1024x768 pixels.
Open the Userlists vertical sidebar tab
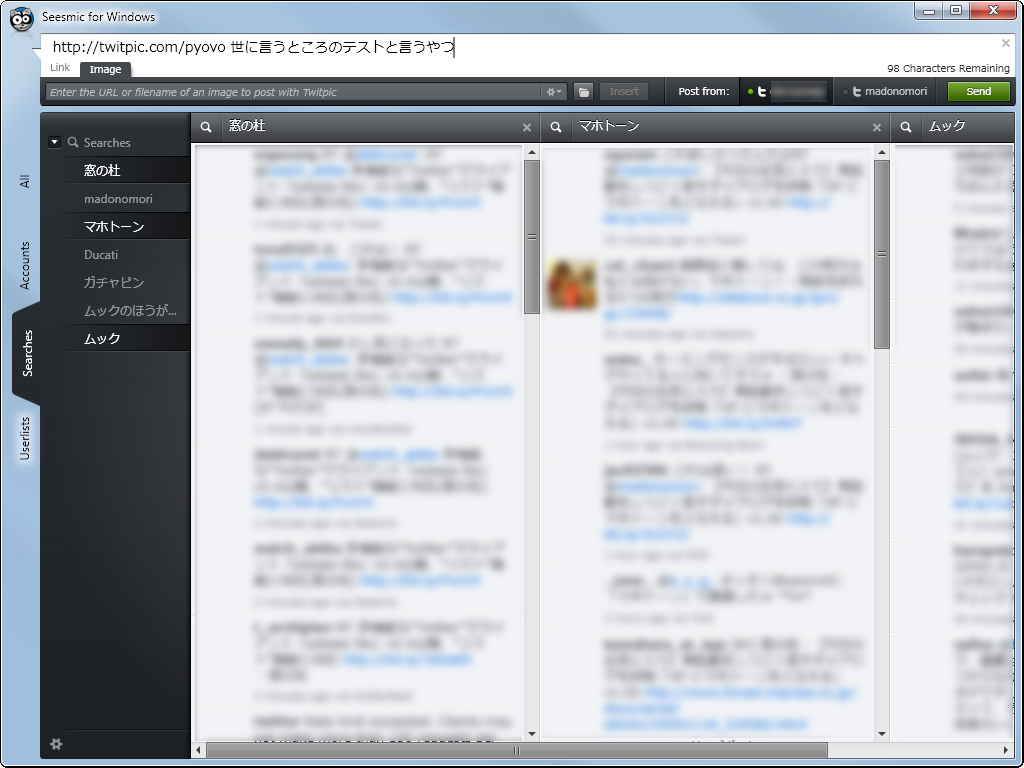coord(25,438)
